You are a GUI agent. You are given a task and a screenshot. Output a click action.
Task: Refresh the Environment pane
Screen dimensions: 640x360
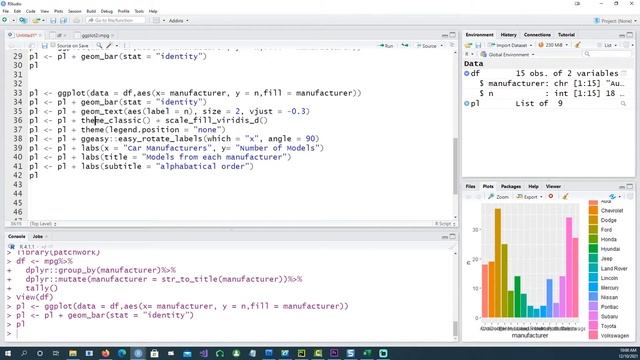tap(627, 45)
